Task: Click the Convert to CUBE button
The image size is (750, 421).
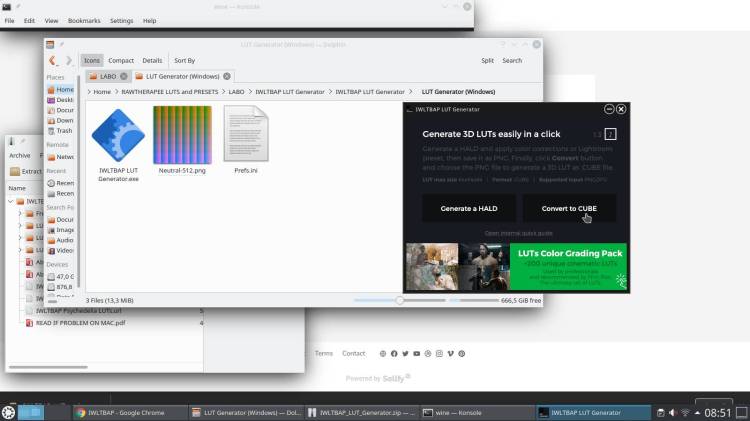Action: click(569, 209)
